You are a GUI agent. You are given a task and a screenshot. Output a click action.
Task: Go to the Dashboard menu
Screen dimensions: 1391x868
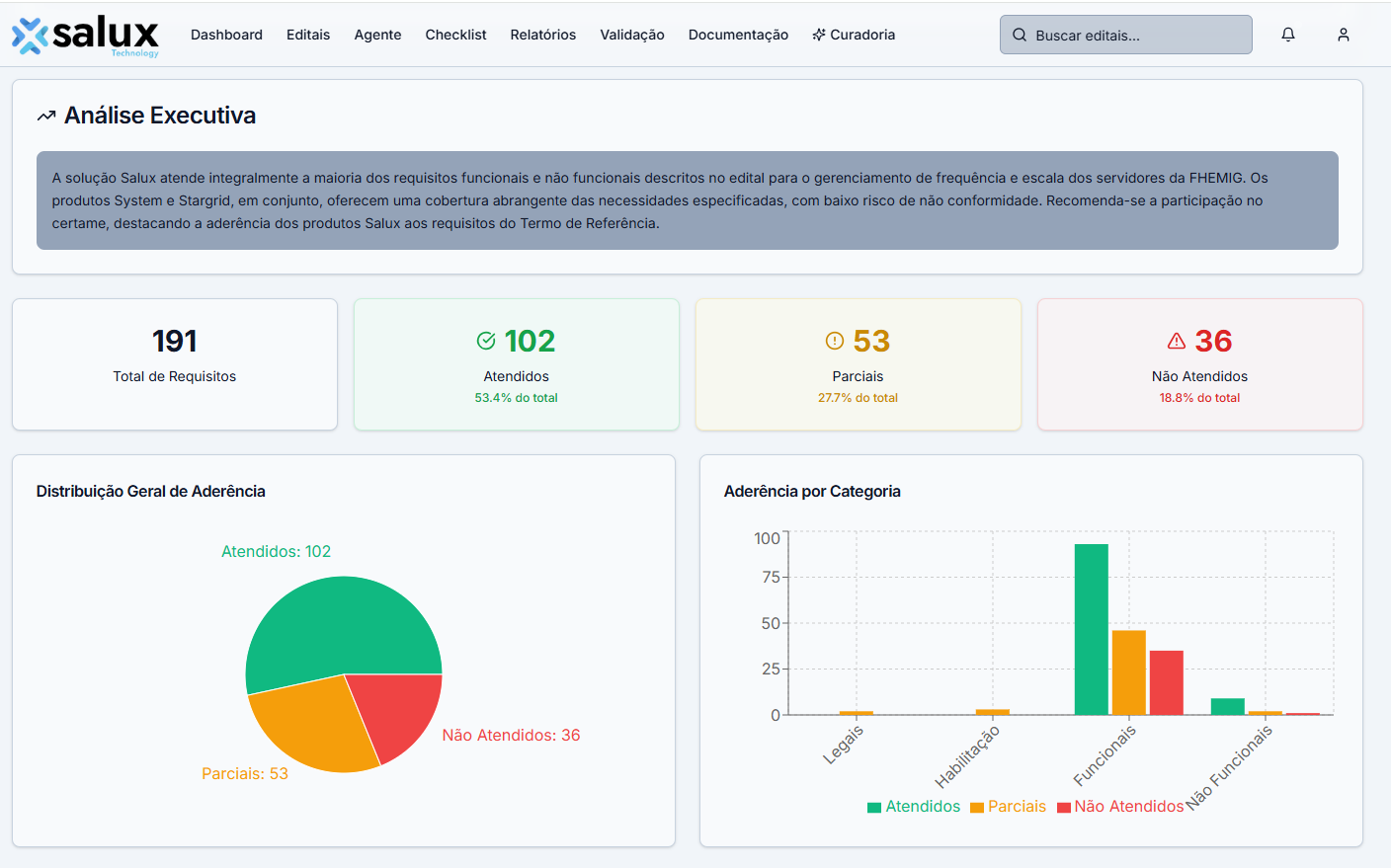pos(226,35)
